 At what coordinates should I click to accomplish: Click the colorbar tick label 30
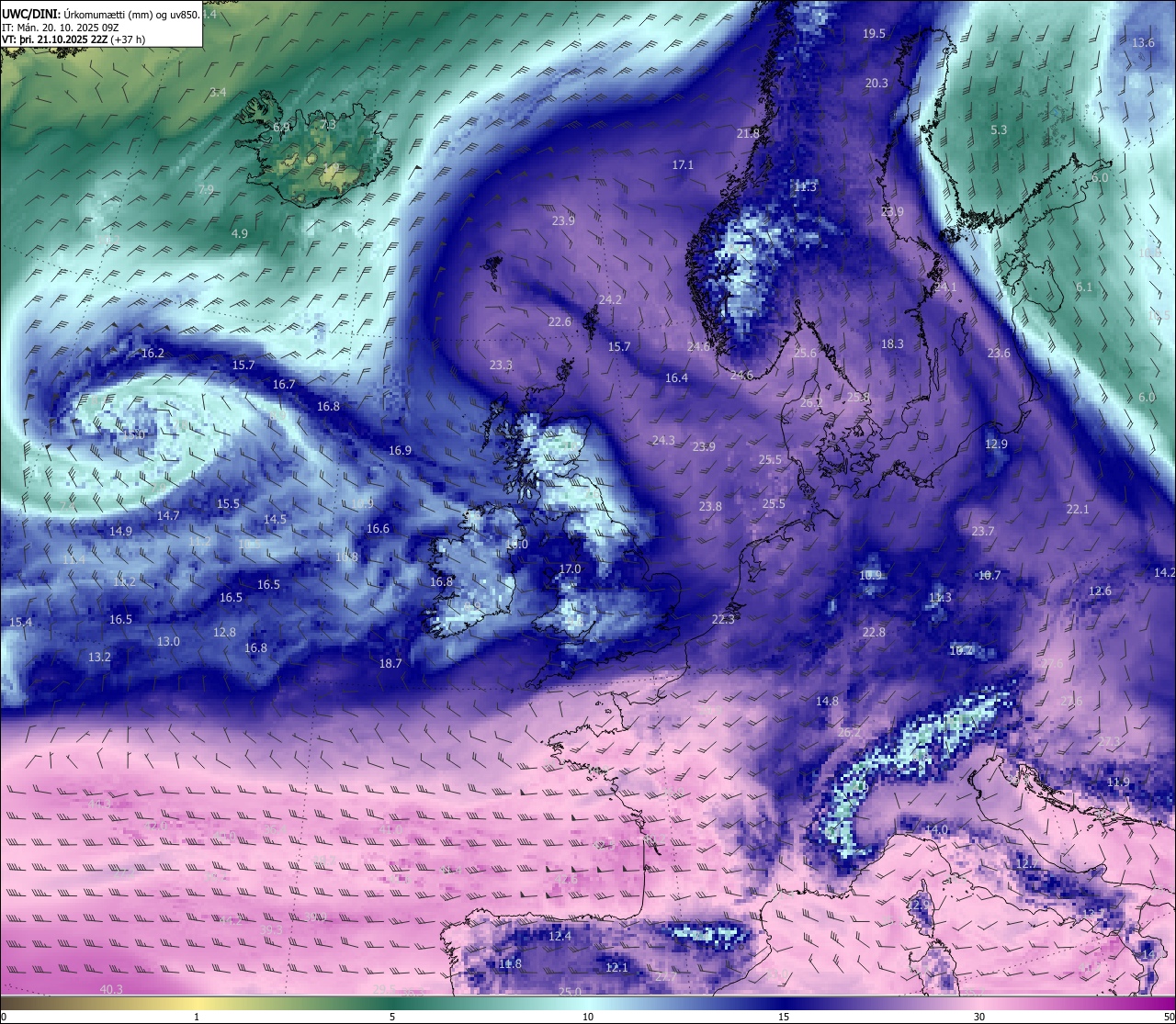979,1017
